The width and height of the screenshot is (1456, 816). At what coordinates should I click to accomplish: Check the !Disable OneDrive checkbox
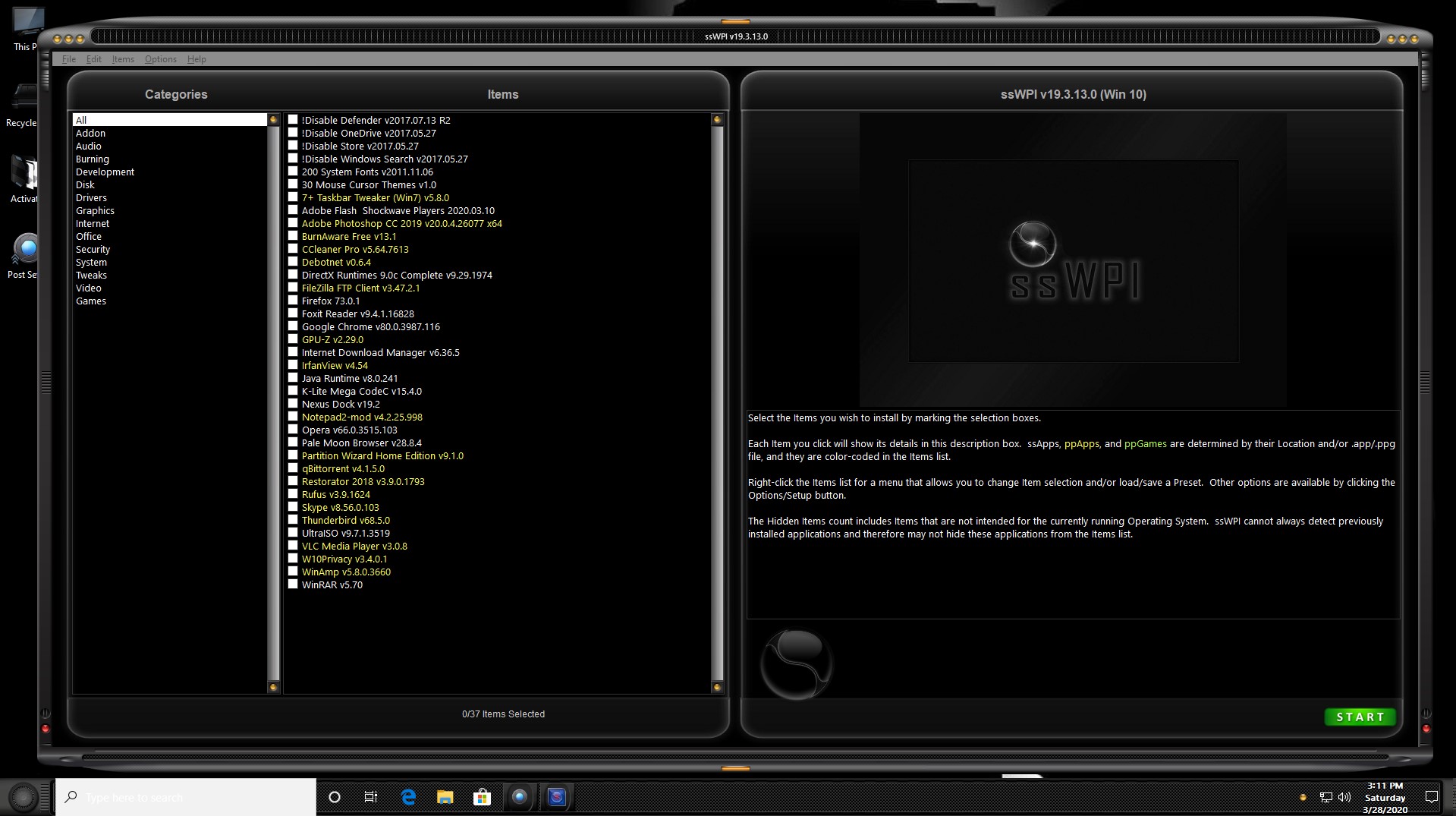tap(293, 133)
